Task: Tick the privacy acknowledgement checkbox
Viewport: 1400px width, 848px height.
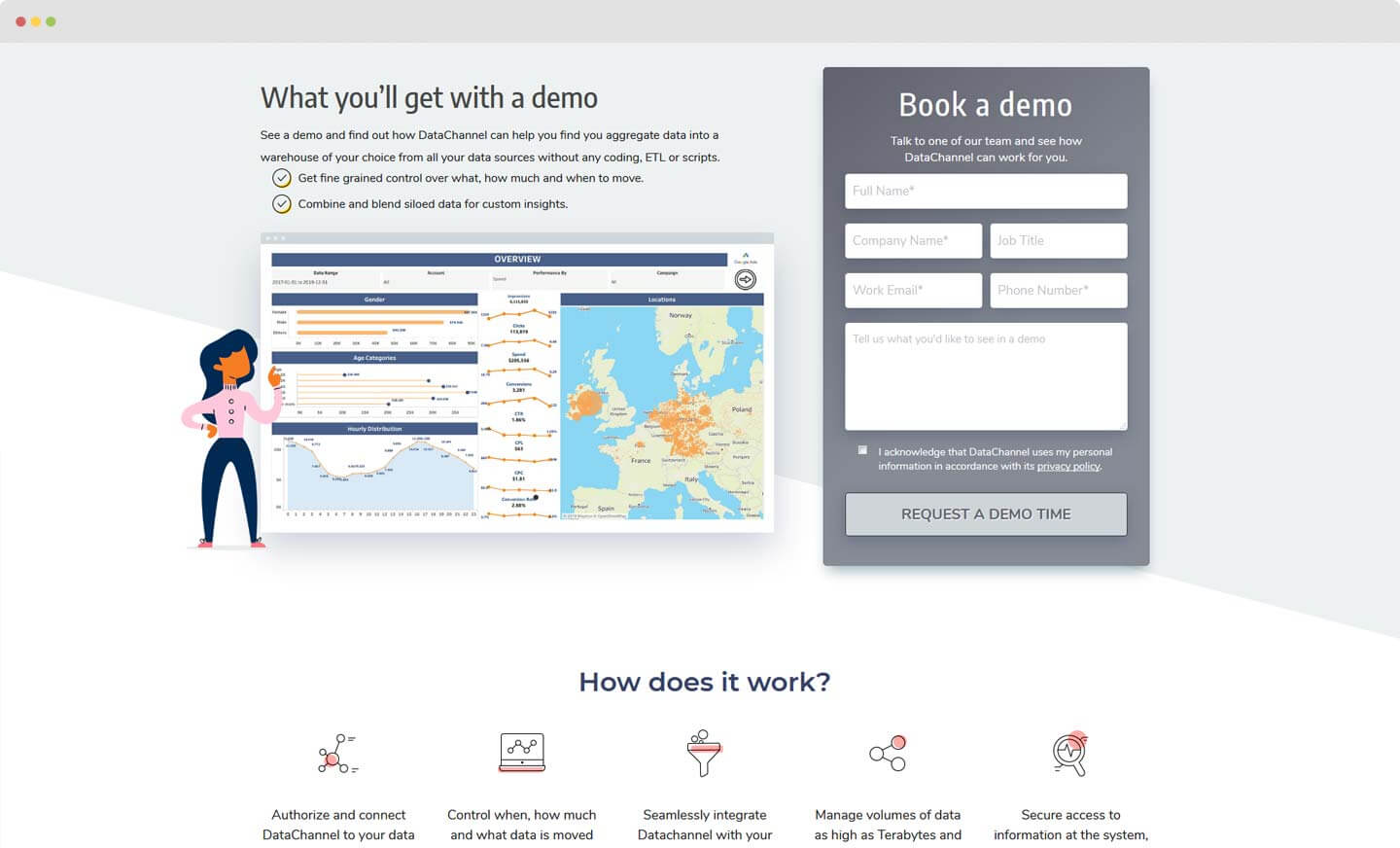Action: point(862,450)
